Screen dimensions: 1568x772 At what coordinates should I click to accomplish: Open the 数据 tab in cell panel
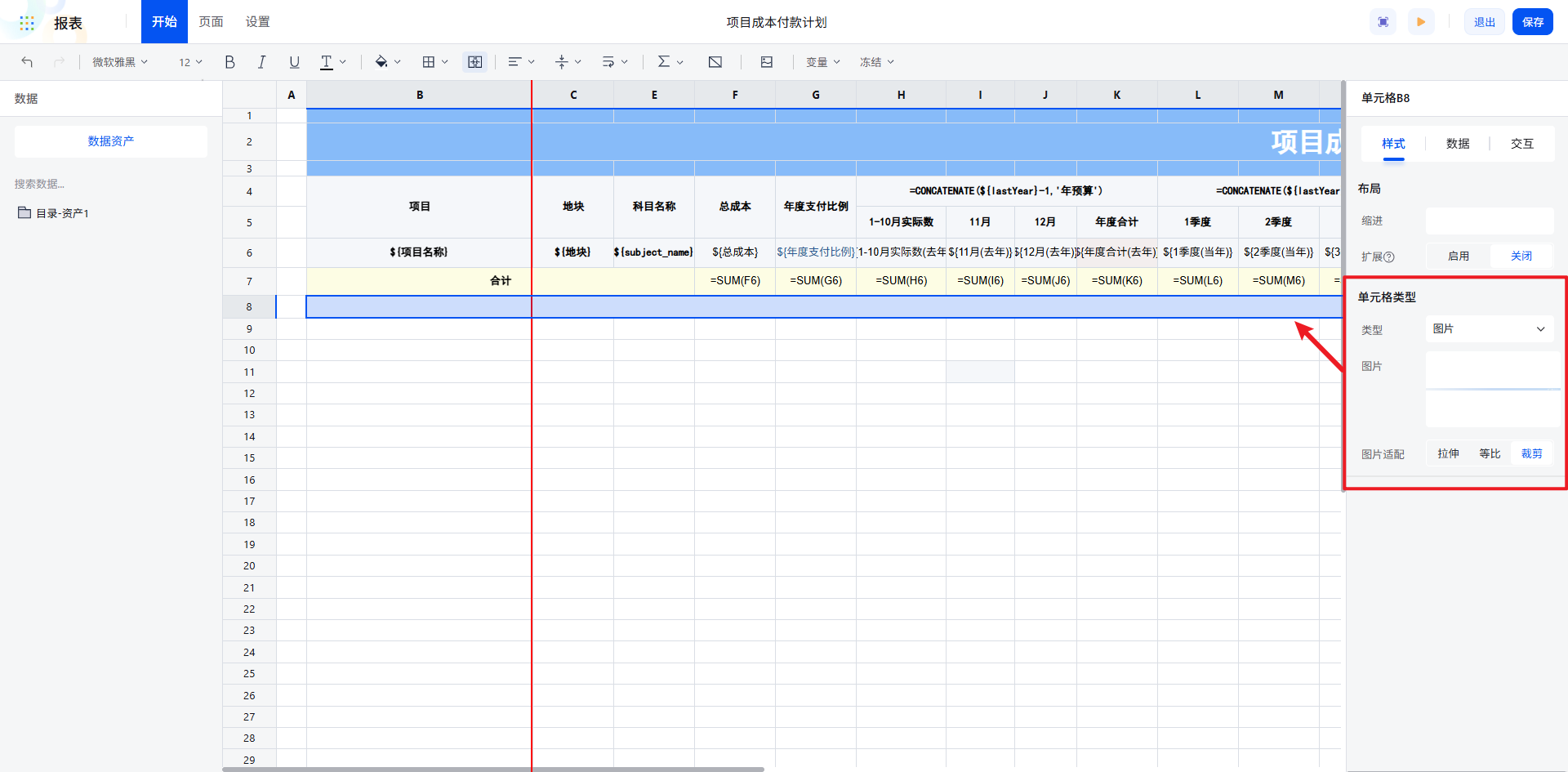point(1458,144)
